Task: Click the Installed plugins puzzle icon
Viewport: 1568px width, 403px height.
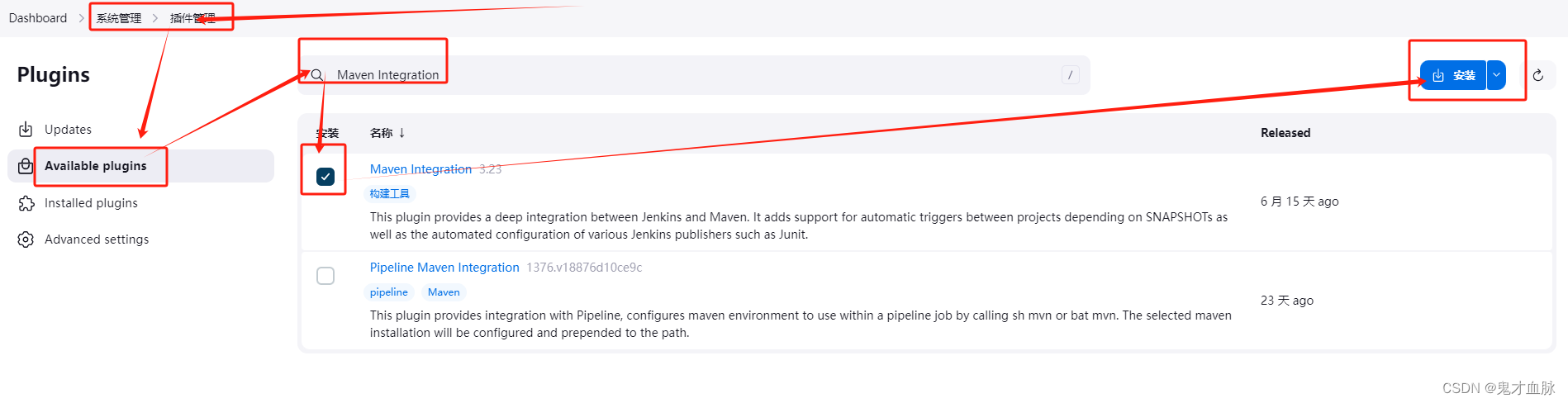Action: 26,203
